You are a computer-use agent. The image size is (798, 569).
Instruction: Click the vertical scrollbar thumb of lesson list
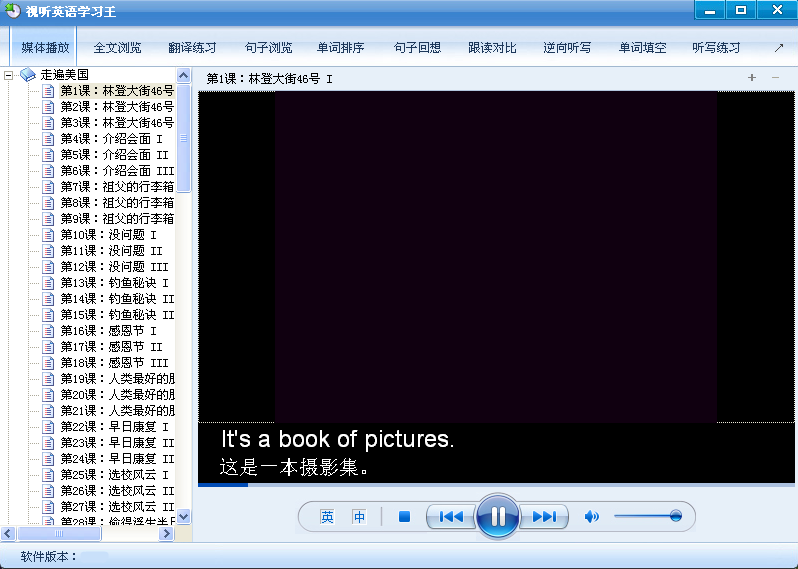click(184, 138)
